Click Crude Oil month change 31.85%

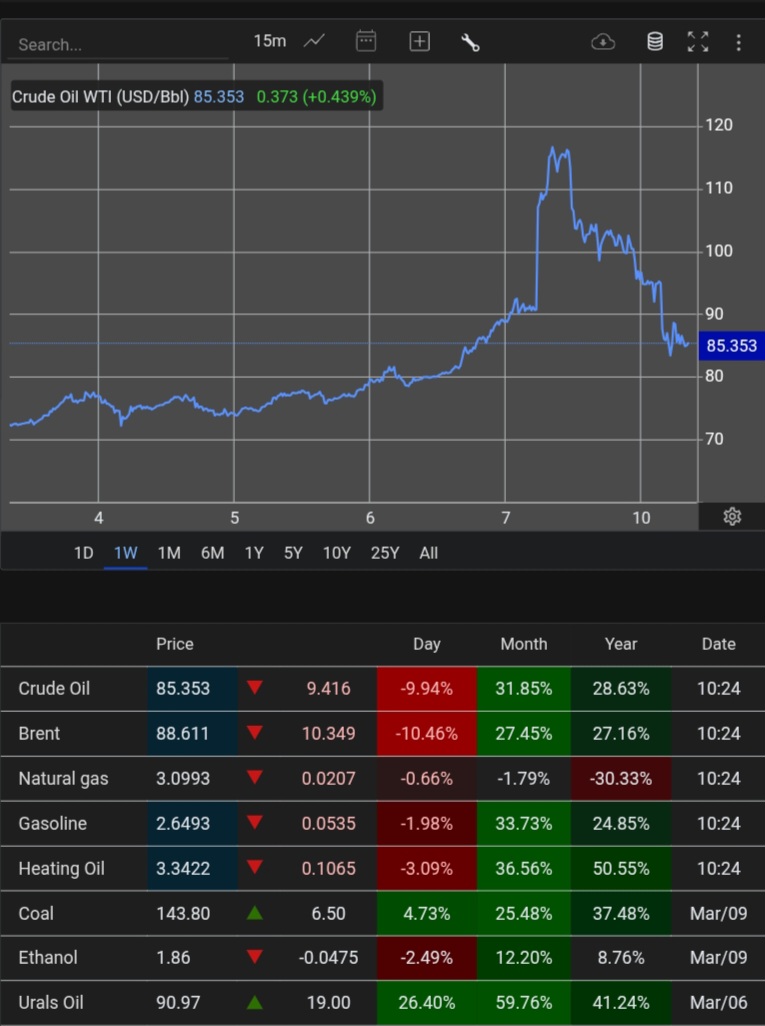524,689
